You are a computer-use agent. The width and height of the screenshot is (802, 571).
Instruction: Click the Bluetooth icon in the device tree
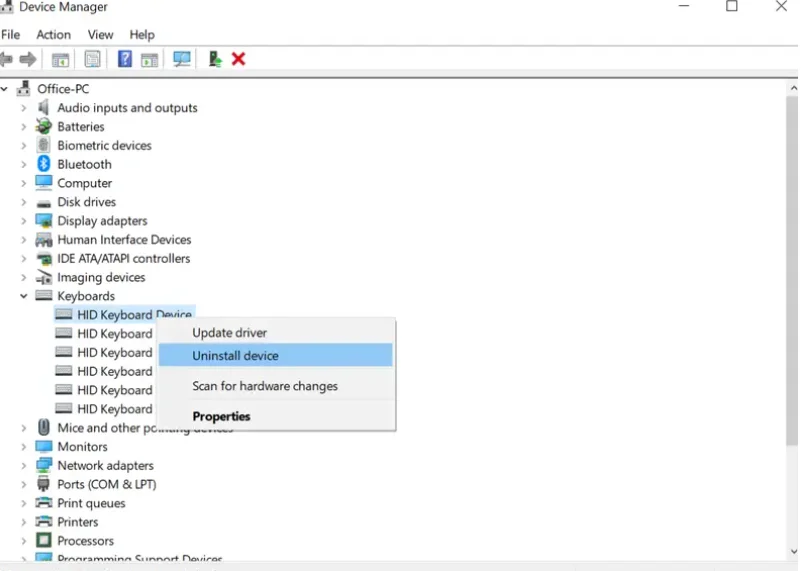44,164
